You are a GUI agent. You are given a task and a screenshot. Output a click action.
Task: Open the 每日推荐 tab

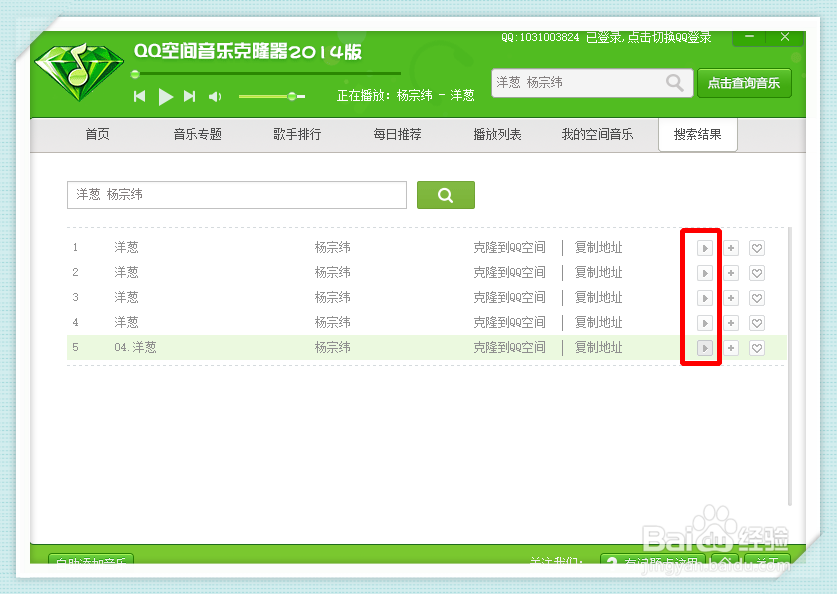pos(397,134)
